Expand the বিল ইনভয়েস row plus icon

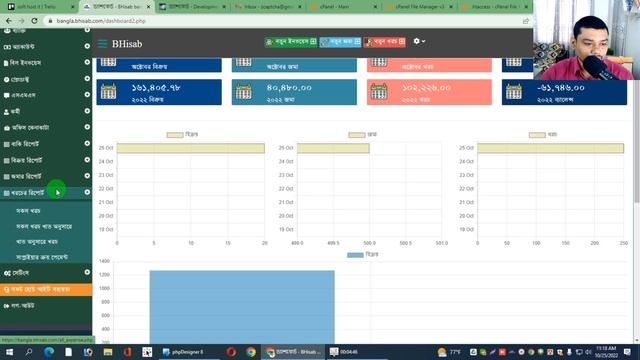[x=87, y=62]
